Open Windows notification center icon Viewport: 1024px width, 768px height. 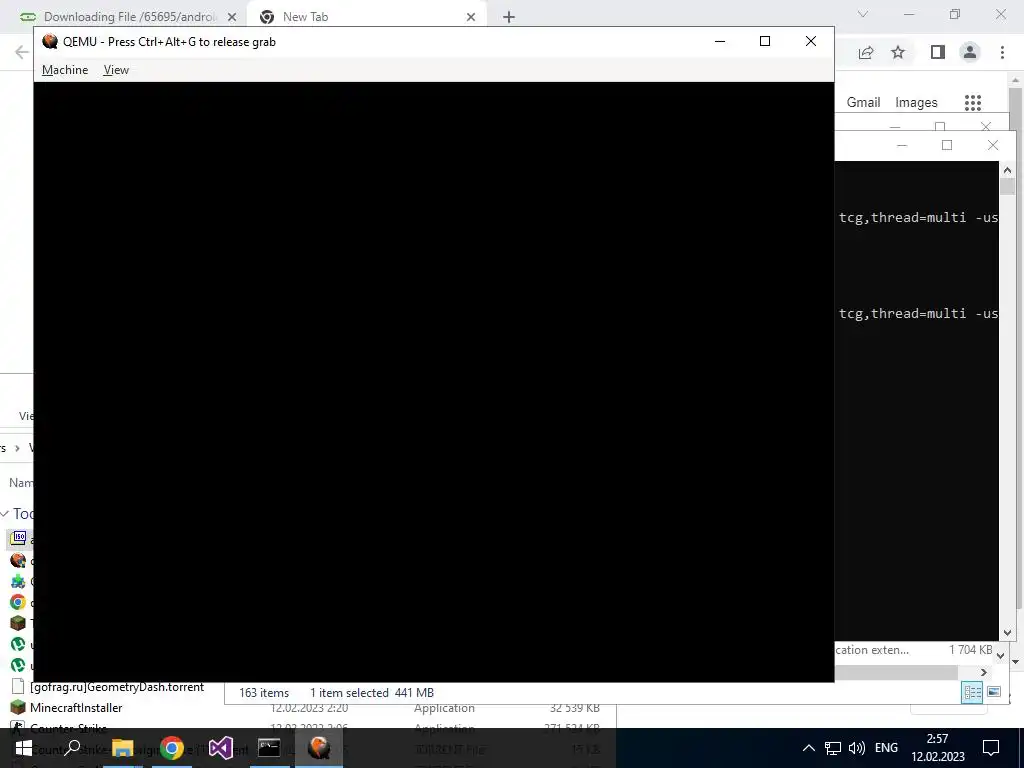pos(991,748)
